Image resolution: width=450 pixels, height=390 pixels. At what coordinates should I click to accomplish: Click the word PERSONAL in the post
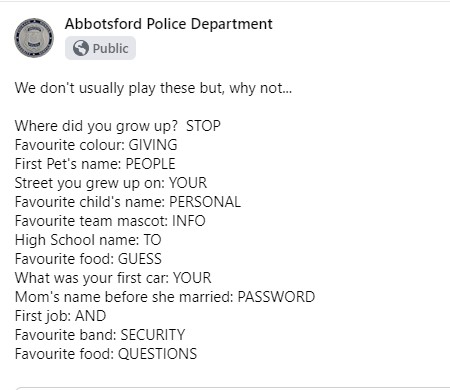pos(205,202)
